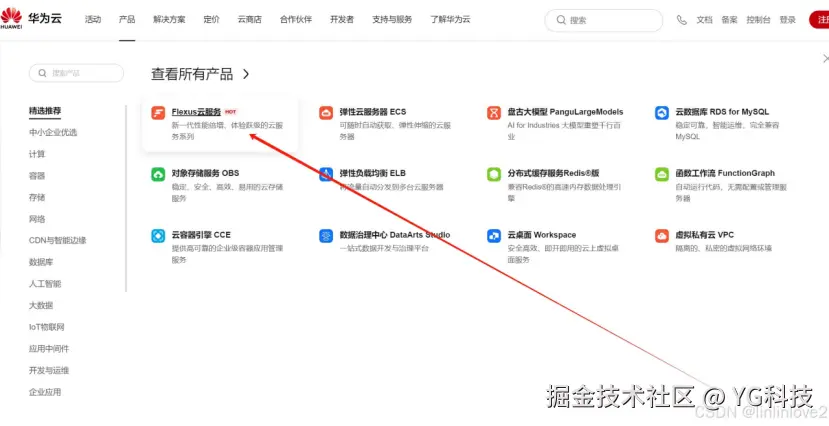Click the 弹性负载均衡 ELB icon
829x426 pixels.
pyautogui.click(x=326, y=174)
